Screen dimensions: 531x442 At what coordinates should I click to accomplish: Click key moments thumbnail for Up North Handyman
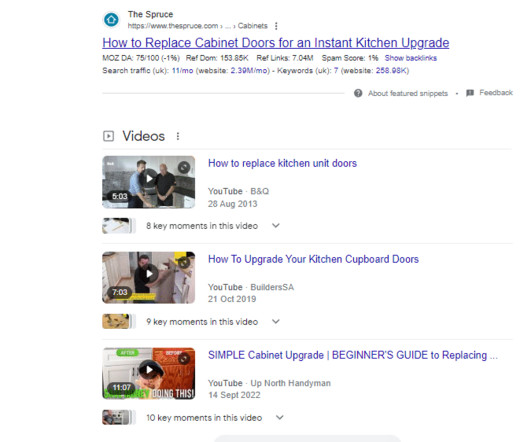[119, 417]
